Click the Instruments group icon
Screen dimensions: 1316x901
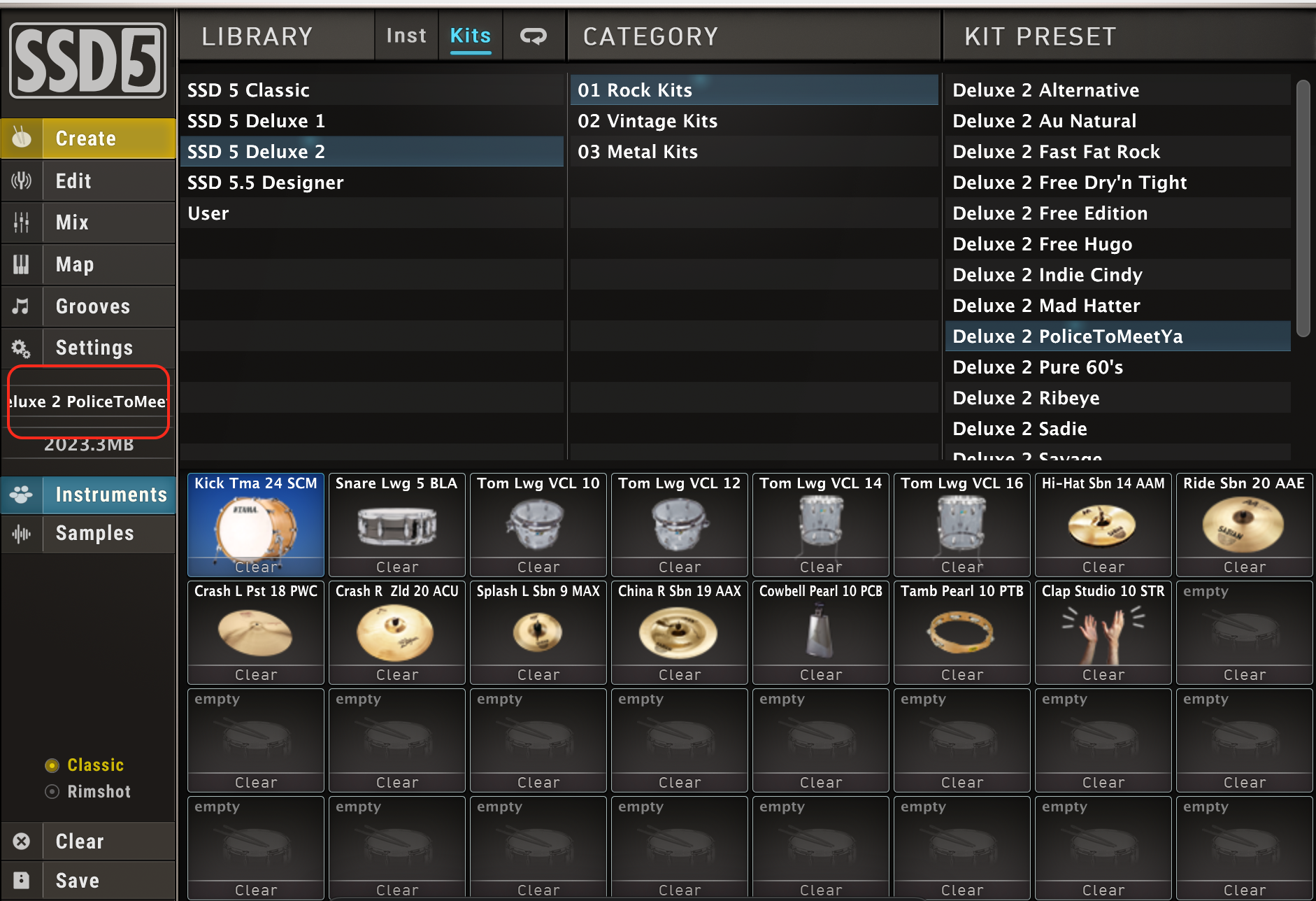[22, 495]
